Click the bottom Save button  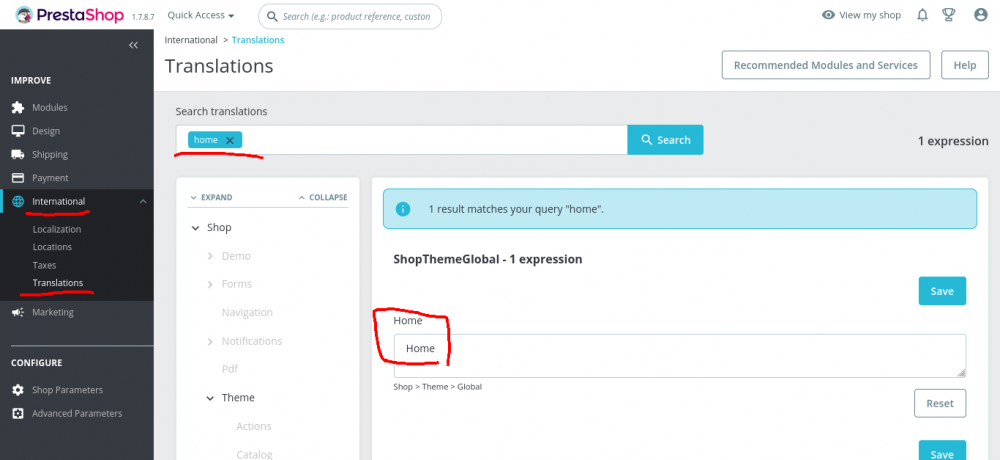point(942,451)
